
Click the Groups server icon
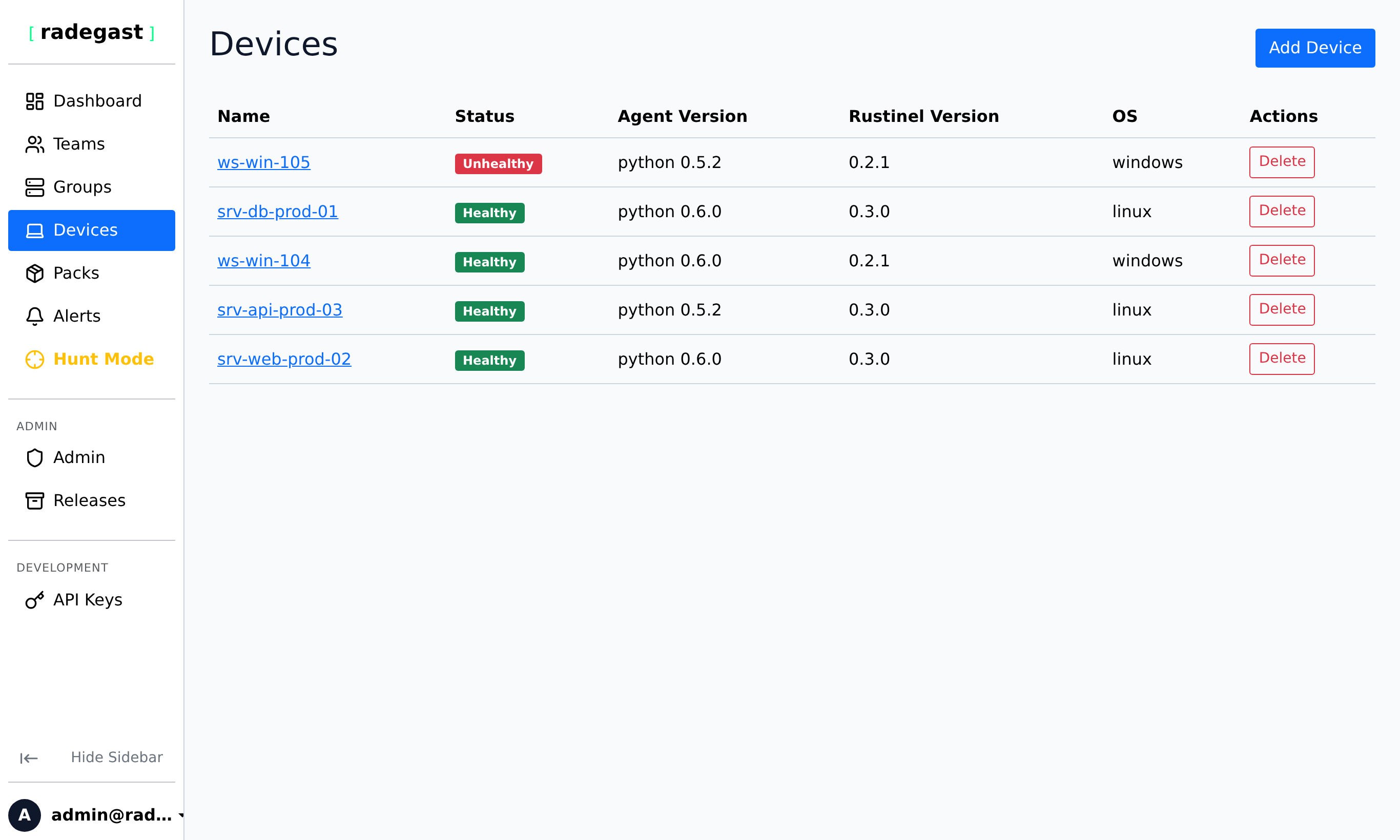tap(34, 187)
